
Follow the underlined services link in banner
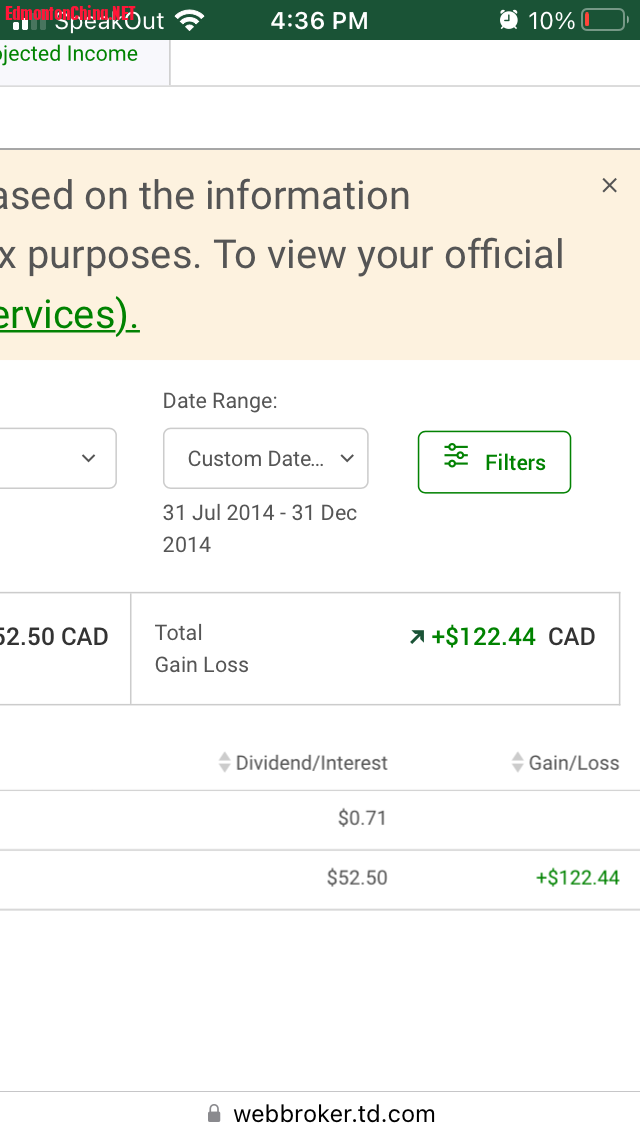(x=68, y=316)
